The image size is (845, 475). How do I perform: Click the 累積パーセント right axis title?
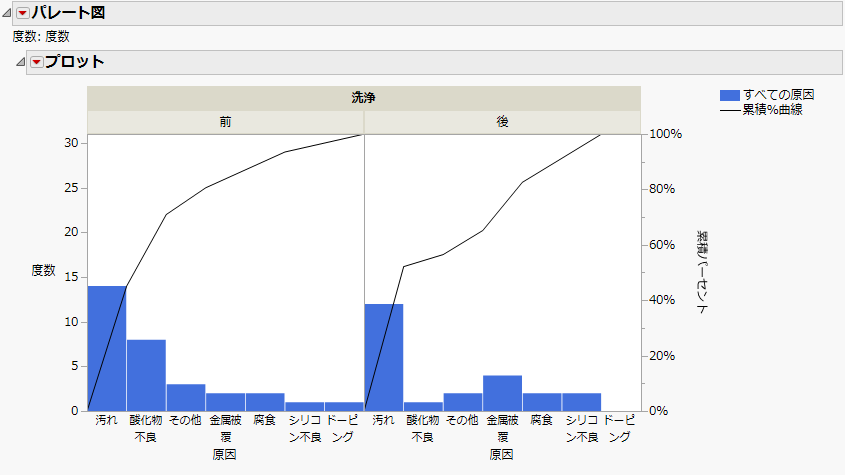point(702,272)
